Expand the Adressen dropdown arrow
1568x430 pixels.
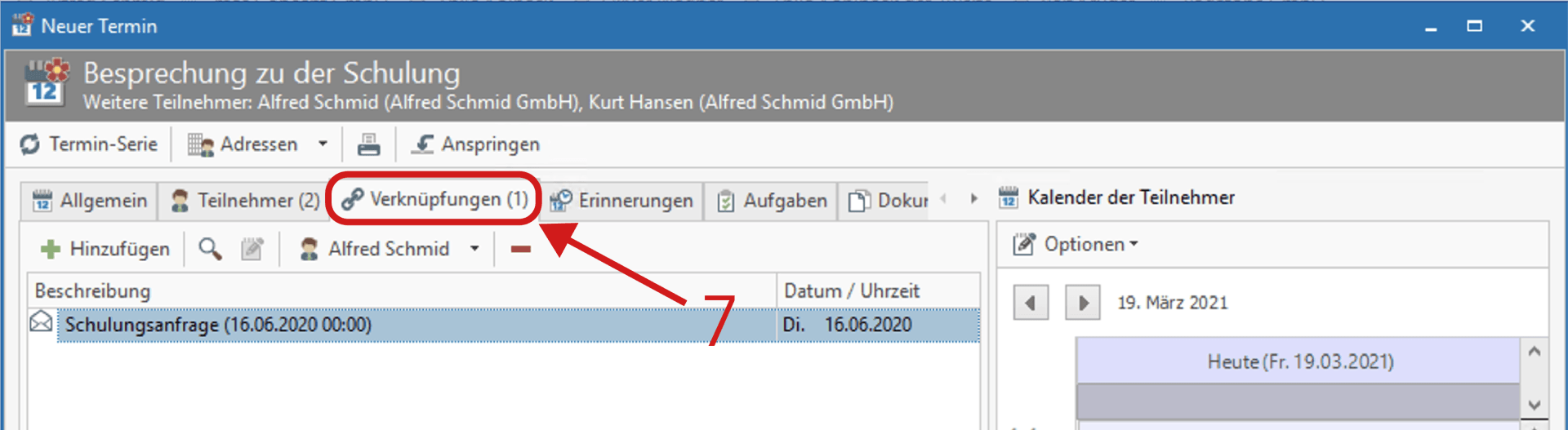click(323, 144)
